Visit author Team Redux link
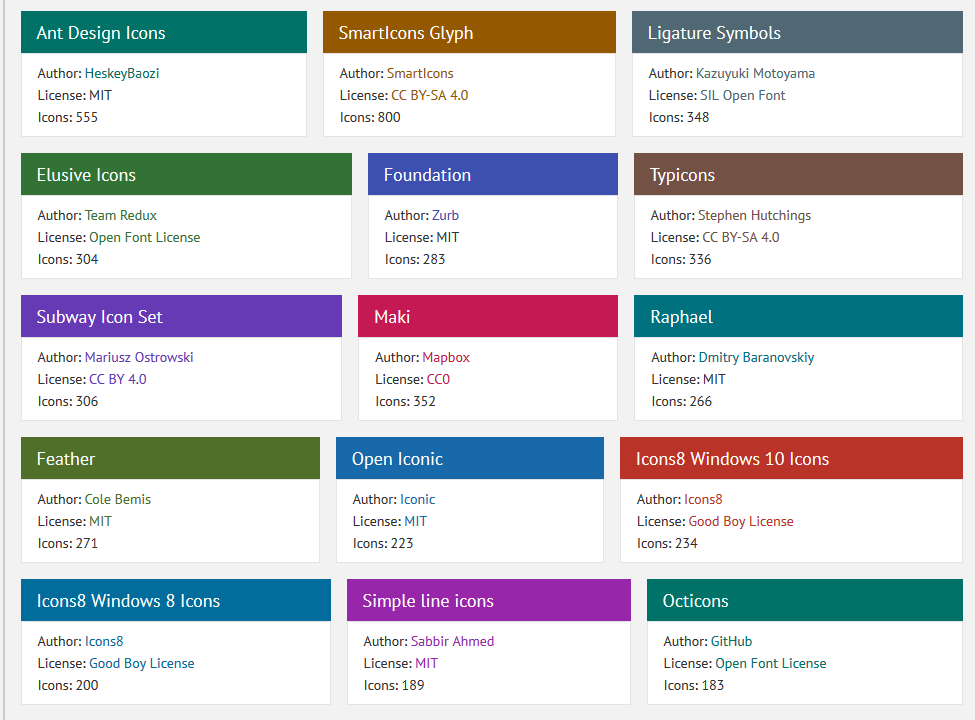This screenshot has width=975, height=720. [x=121, y=215]
